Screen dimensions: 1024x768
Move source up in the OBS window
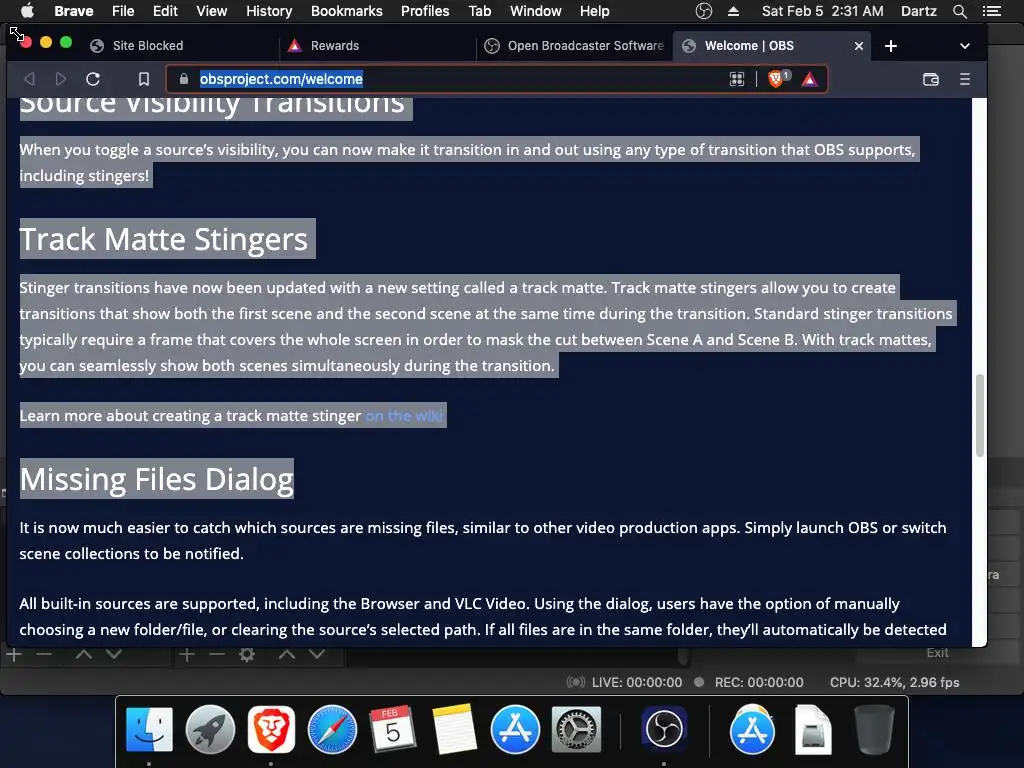coord(287,654)
